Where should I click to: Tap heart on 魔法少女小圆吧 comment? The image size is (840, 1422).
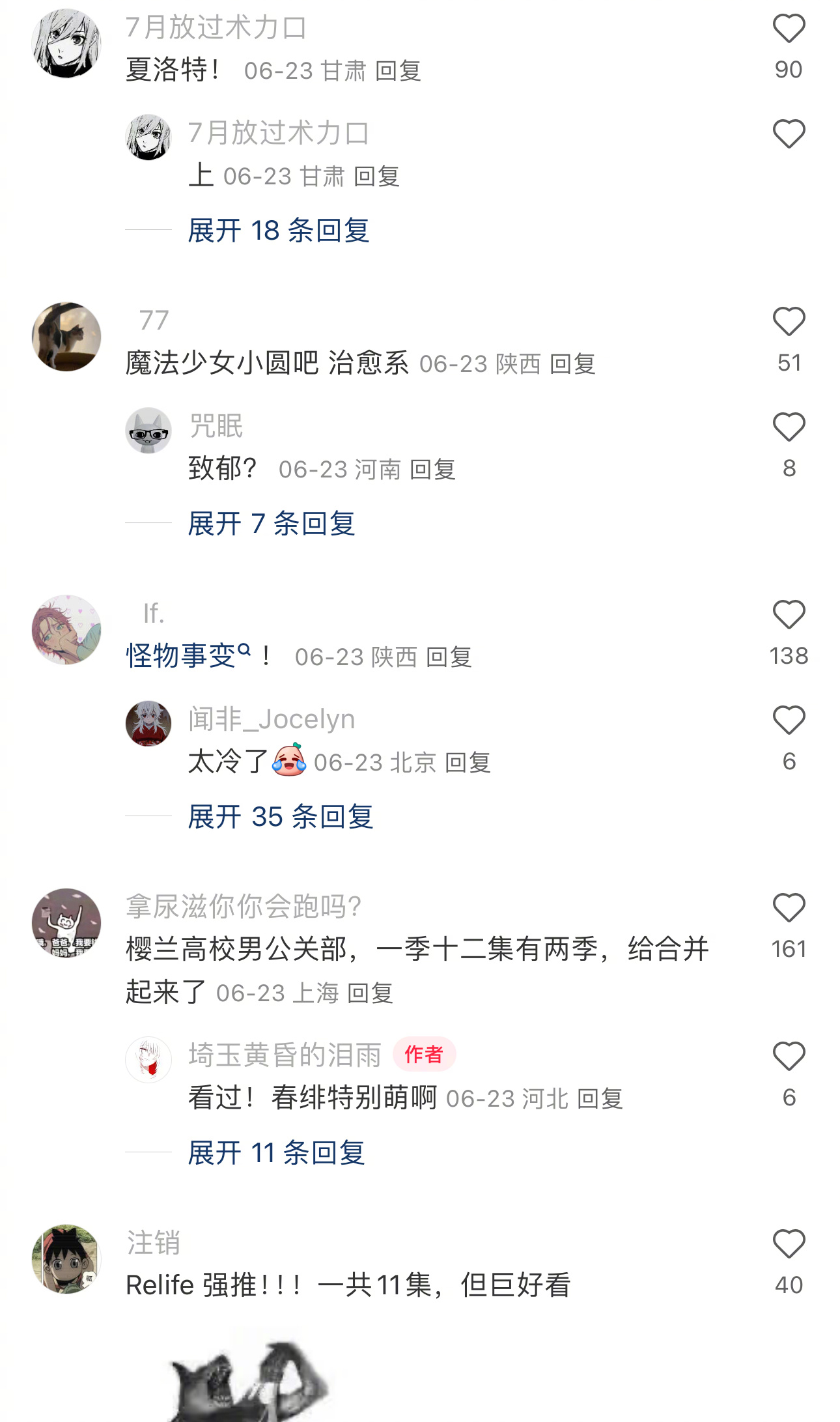click(x=789, y=322)
